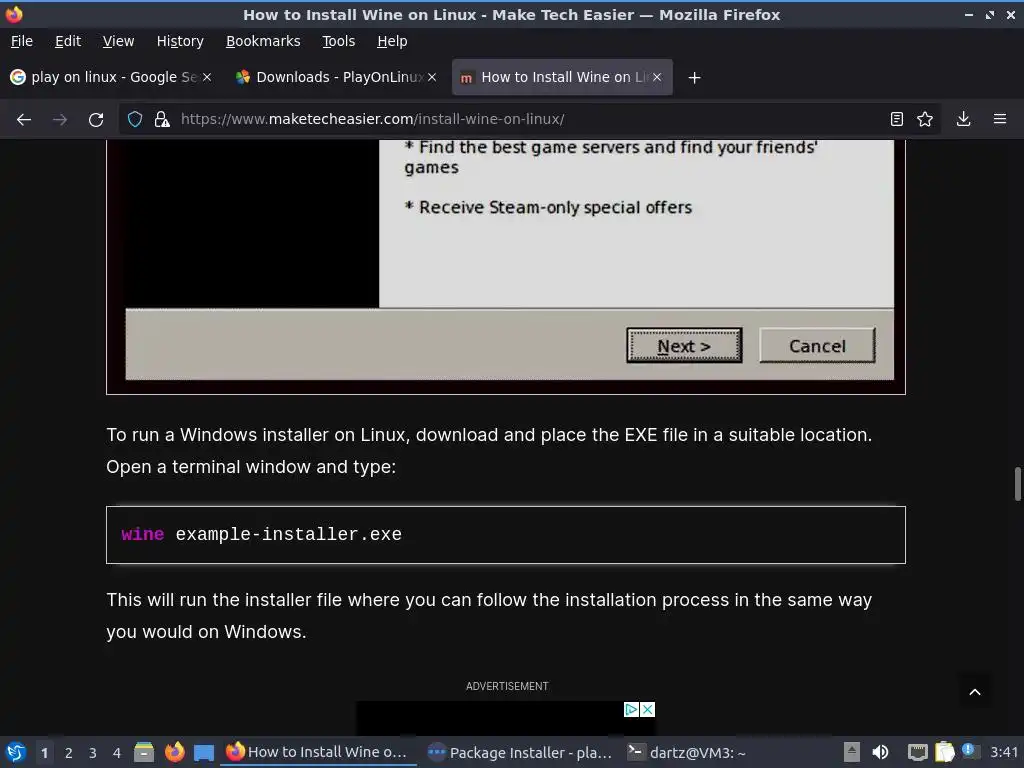Open the View menu

[118, 41]
